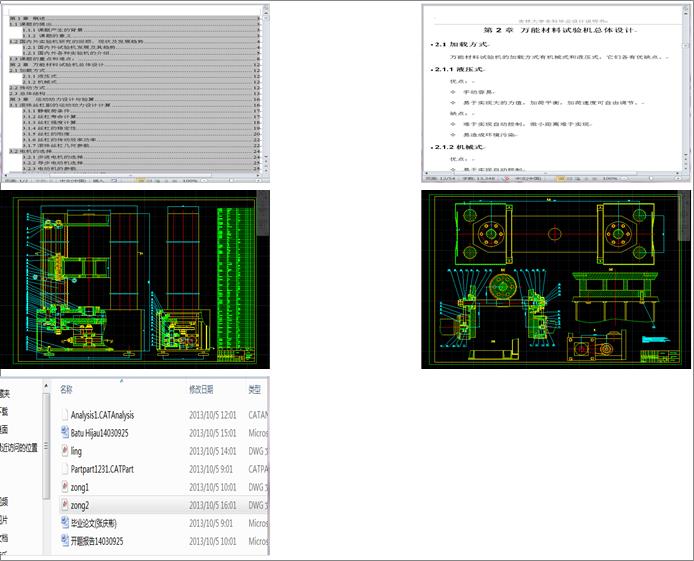The width and height of the screenshot is (694, 561).
Task: Sort files by the 名称 column header
Action: [x=66, y=389]
